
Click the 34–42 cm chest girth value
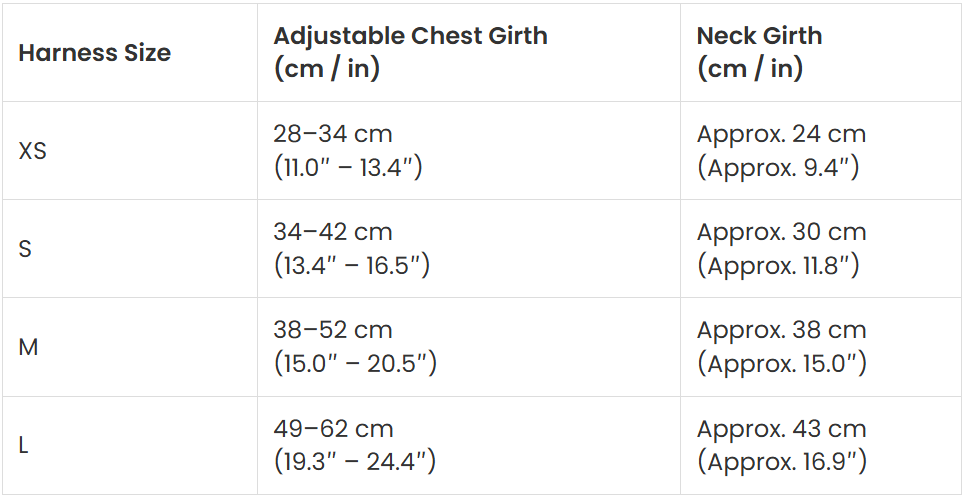(332, 232)
